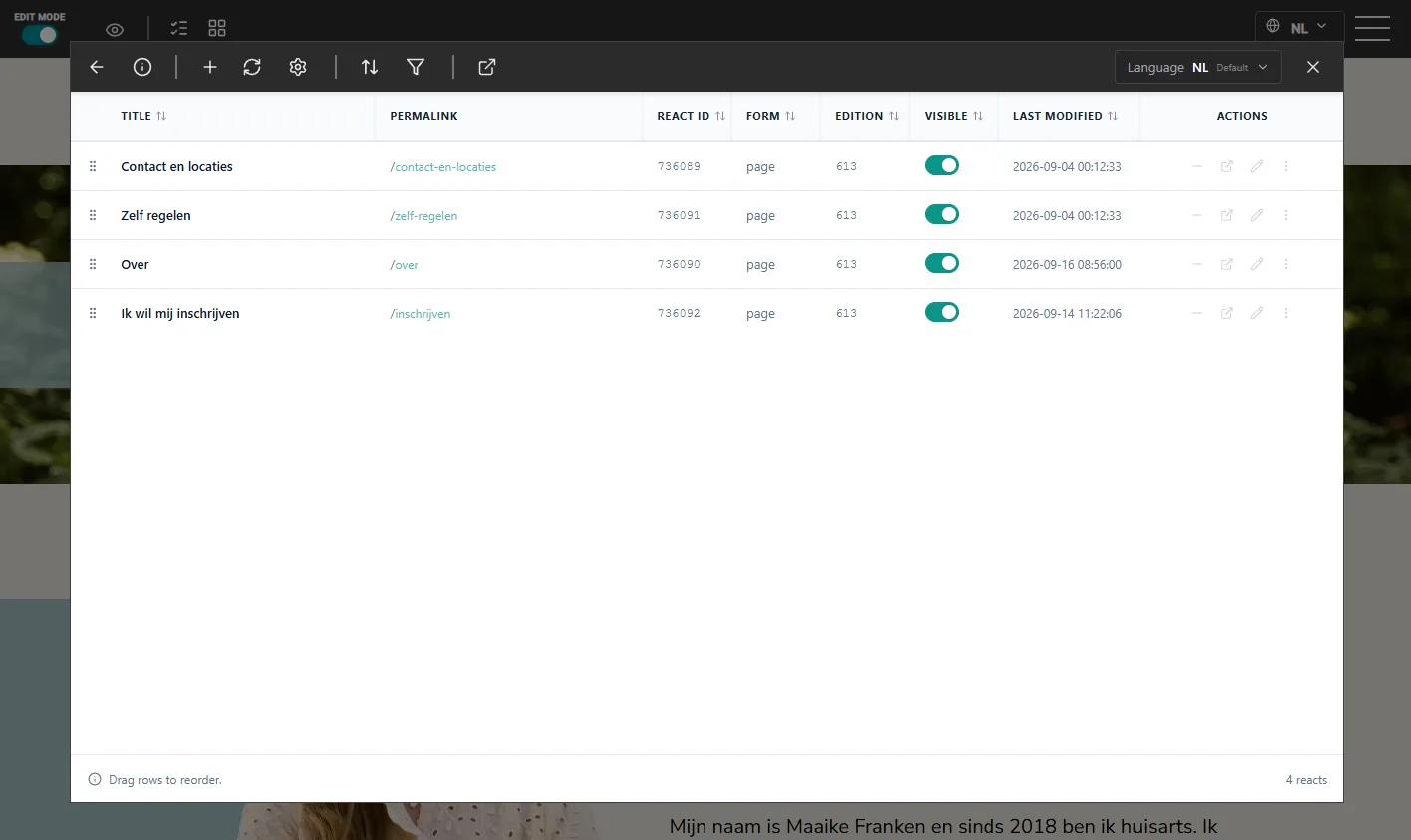1411x840 pixels.
Task: Open the hamburger menu at top right
Action: [x=1372, y=28]
